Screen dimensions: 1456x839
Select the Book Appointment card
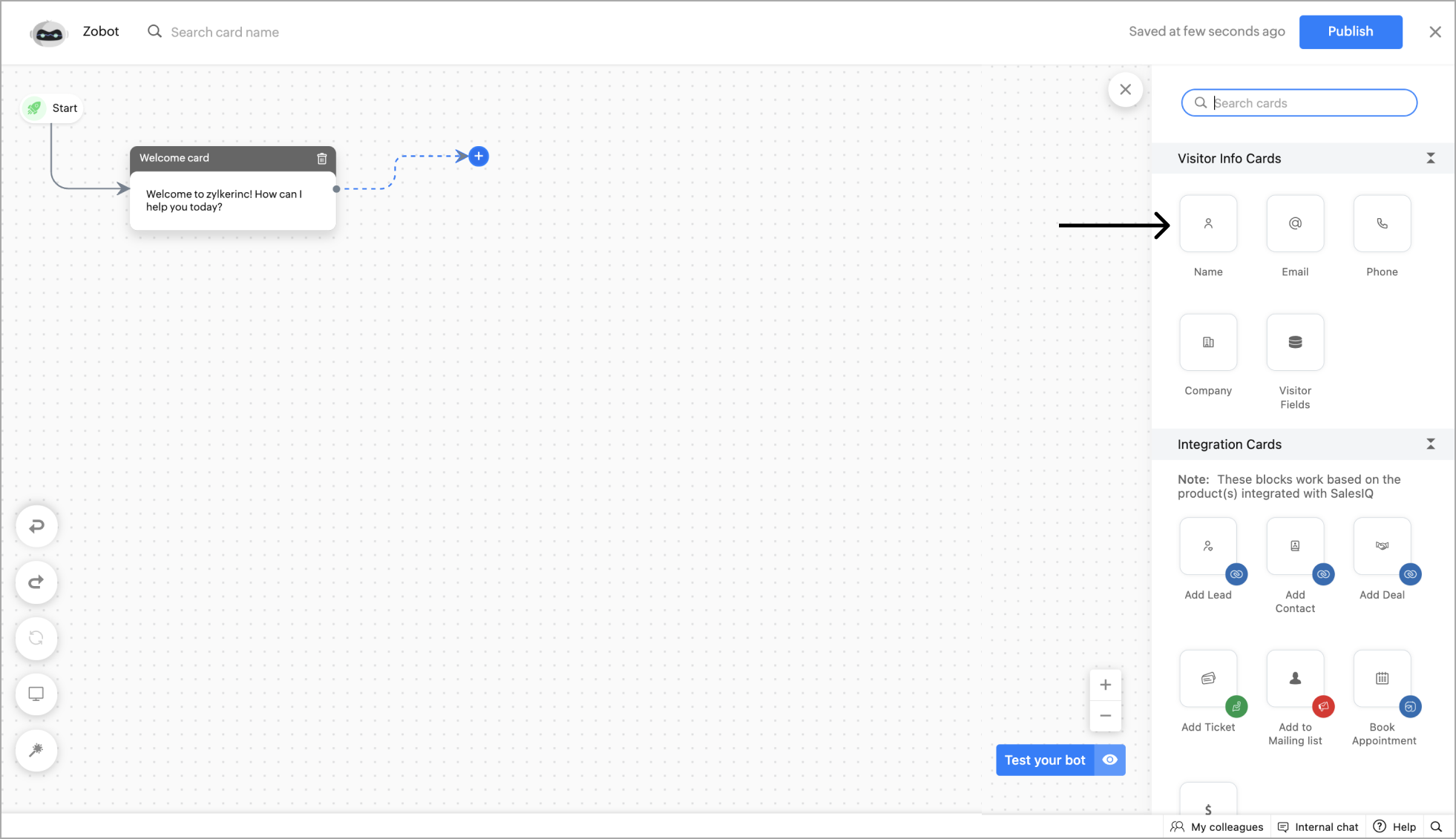(x=1381, y=679)
